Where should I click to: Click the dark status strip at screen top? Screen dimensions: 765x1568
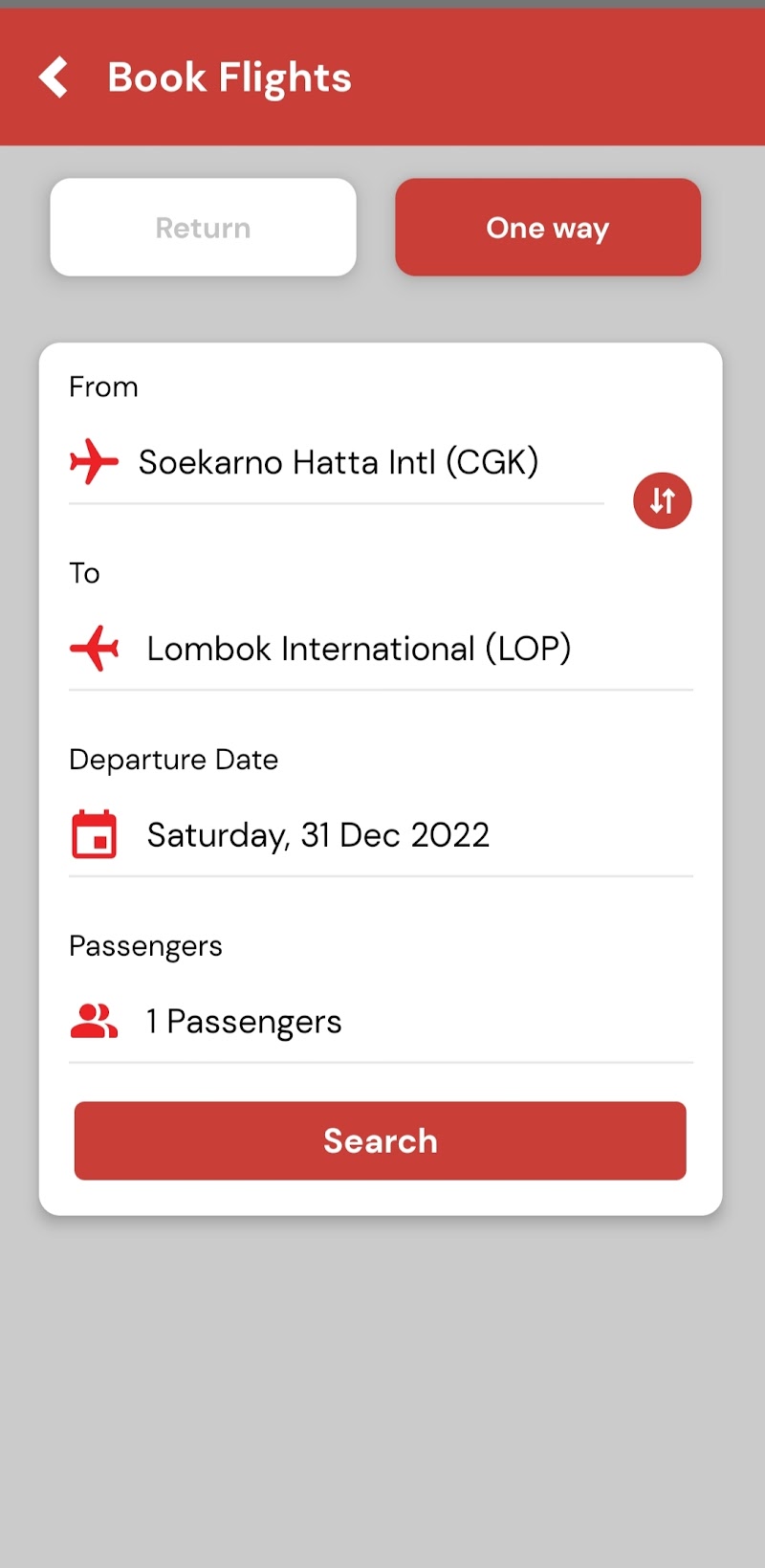pyautogui.click(x=382, y=4)
